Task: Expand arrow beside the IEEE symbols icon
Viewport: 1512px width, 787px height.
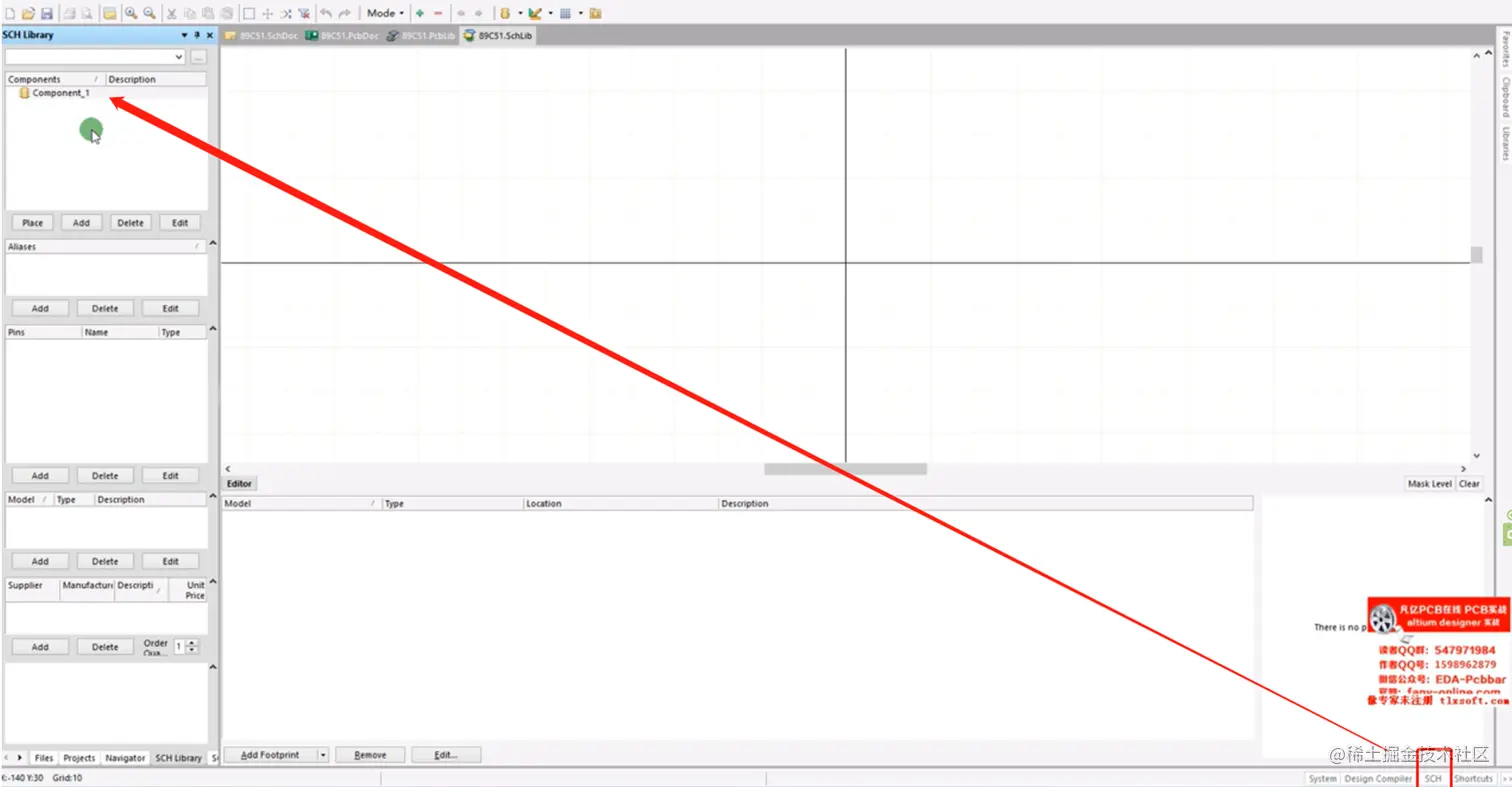Action: pos(520,13)
